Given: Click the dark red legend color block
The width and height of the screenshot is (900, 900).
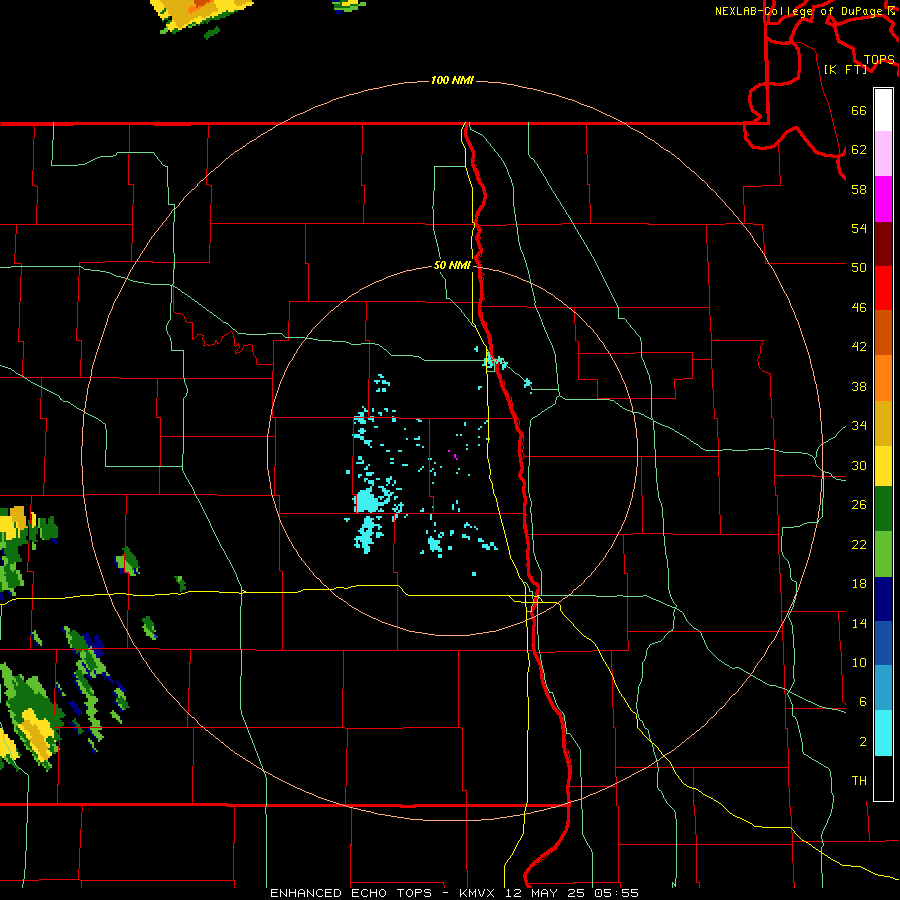Looking at the screenshot, I should pyautogui.click(x=883, y=244).
